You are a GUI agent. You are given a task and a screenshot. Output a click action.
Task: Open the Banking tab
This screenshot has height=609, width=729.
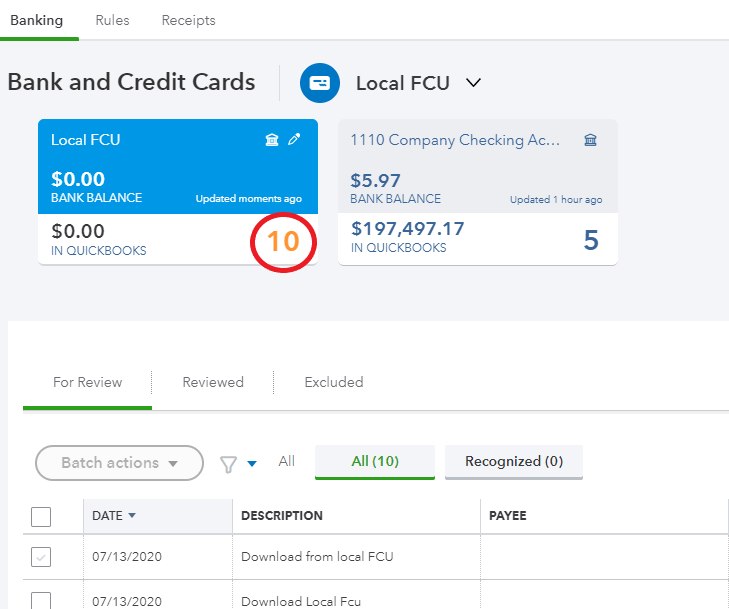tap(37, 20)
